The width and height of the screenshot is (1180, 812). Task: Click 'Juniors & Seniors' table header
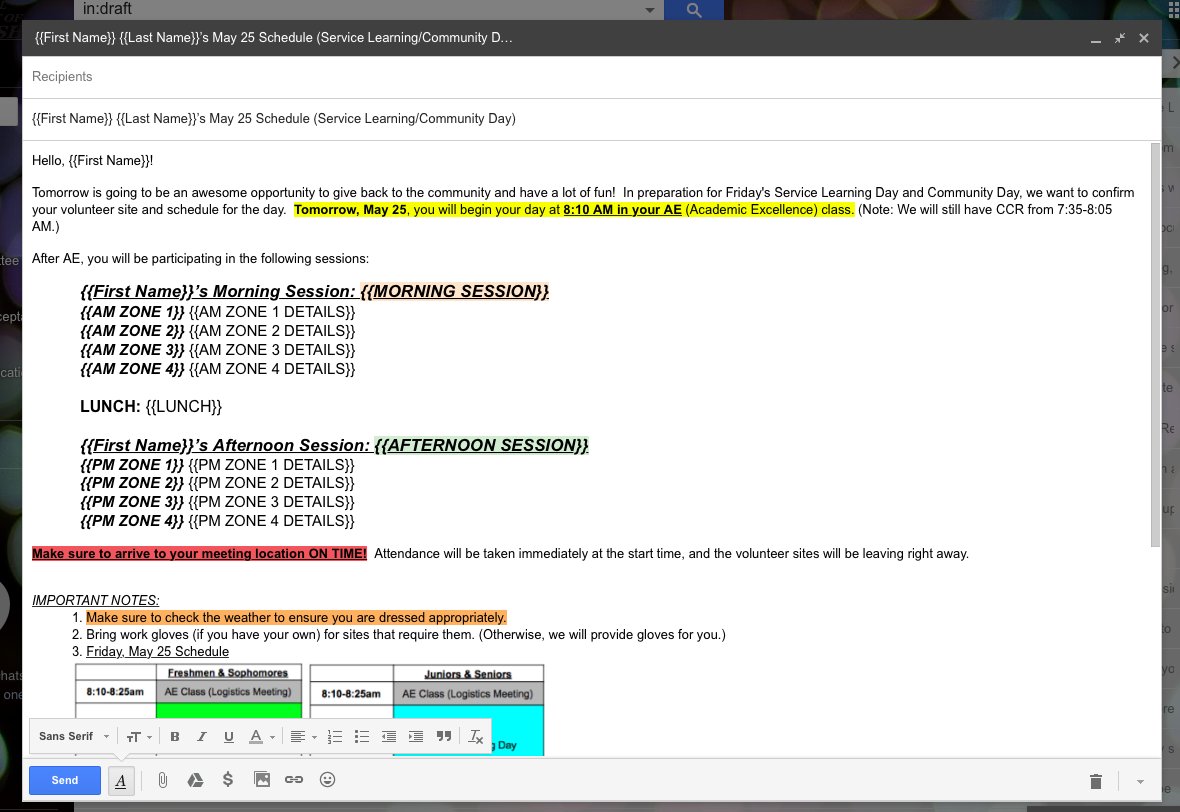[x=467, y=674]
